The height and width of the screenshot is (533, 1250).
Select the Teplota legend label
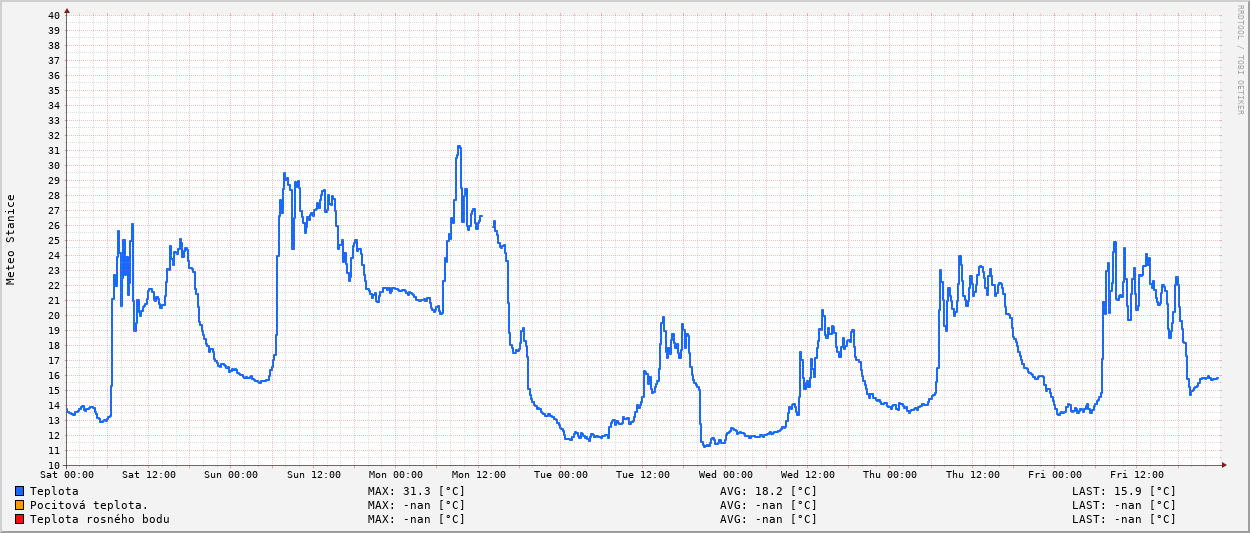54,491
